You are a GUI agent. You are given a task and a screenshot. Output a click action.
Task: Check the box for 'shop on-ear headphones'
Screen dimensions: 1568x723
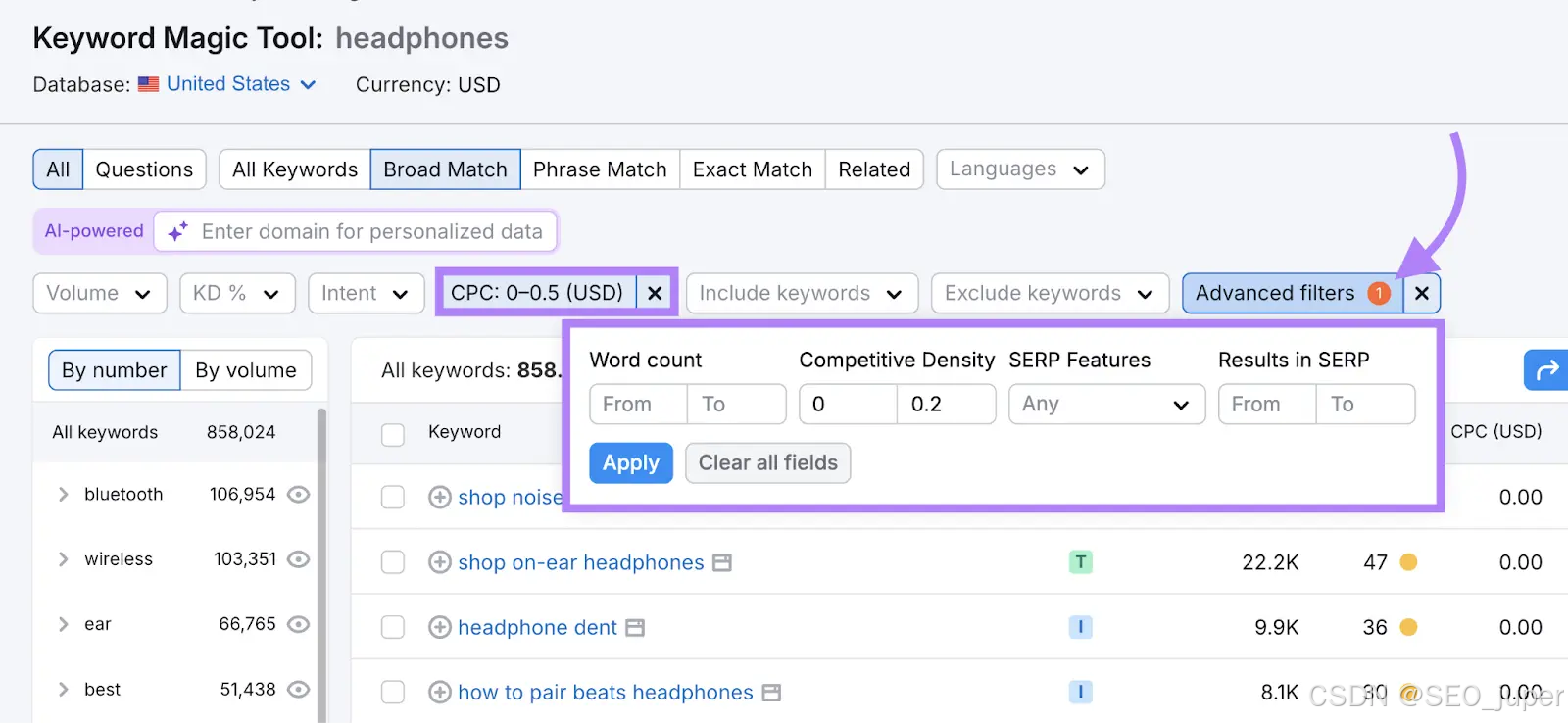[x=393, y=562]
